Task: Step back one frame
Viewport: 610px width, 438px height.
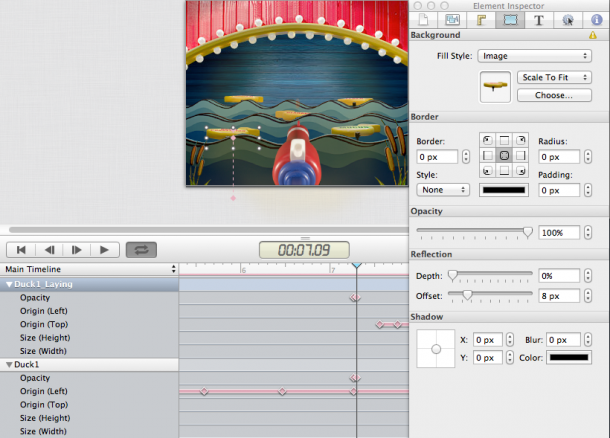Action: click(48, 250)
